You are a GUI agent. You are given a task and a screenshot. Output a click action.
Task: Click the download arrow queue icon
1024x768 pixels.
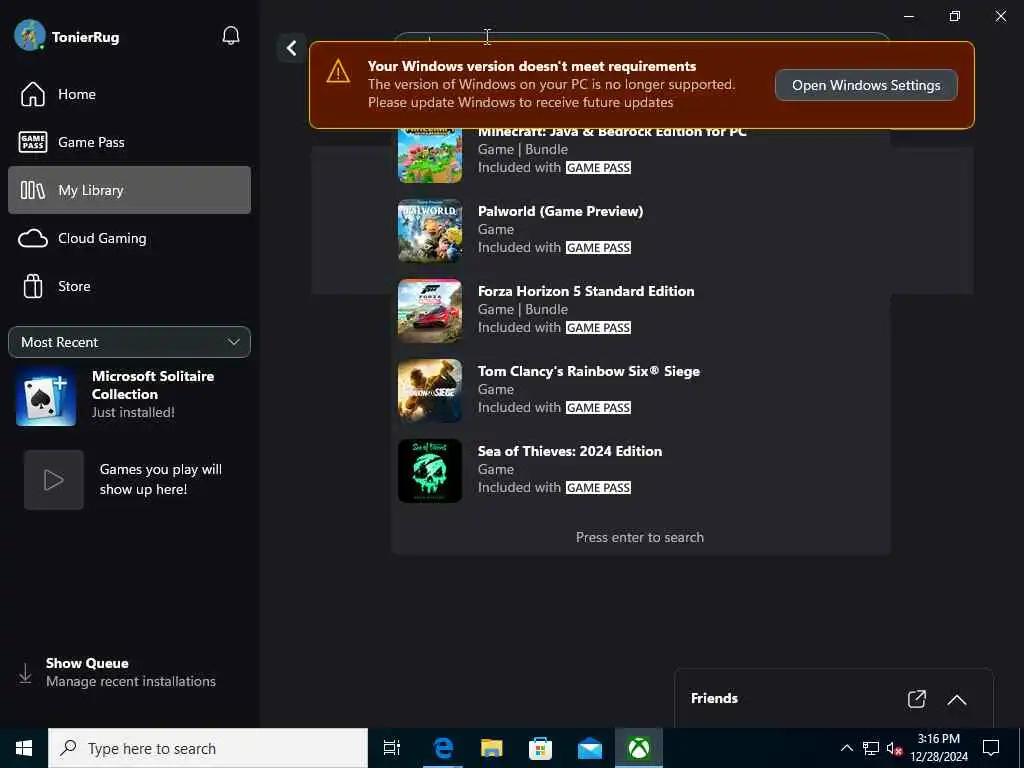(x=25, y=673)
